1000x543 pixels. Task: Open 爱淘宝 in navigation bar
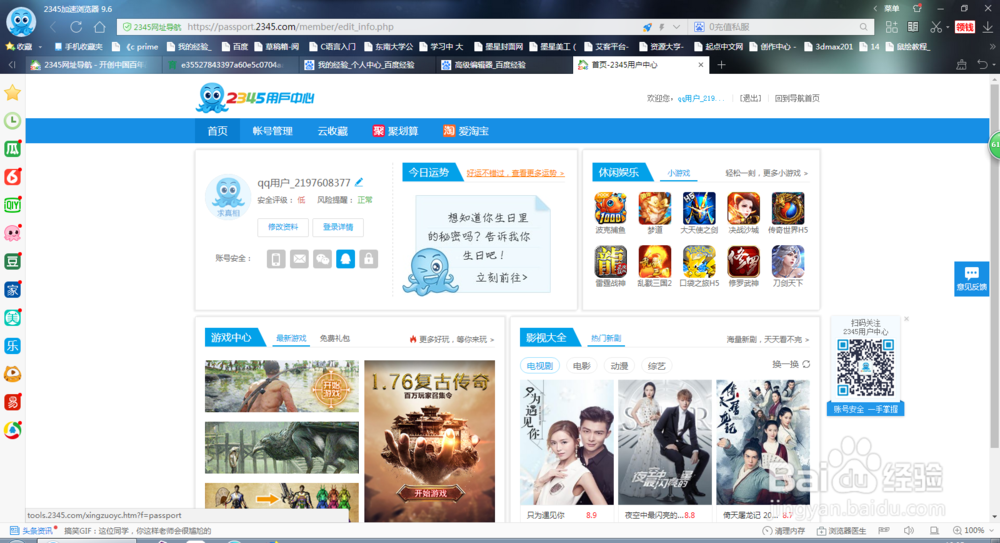tap(466, 131)
